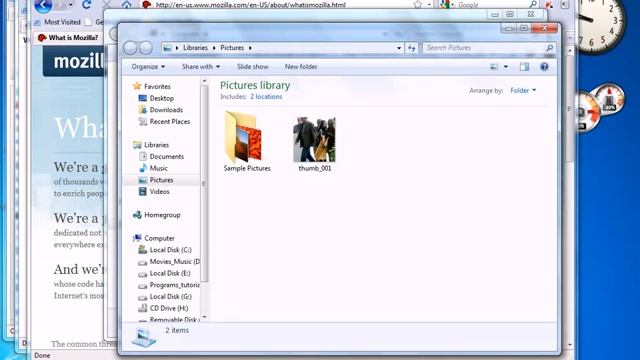Image resolution: width=640 pixels, height=360 pixels.
Task: Open the address bar history dropdown
Action: click(x=399, y=48)
